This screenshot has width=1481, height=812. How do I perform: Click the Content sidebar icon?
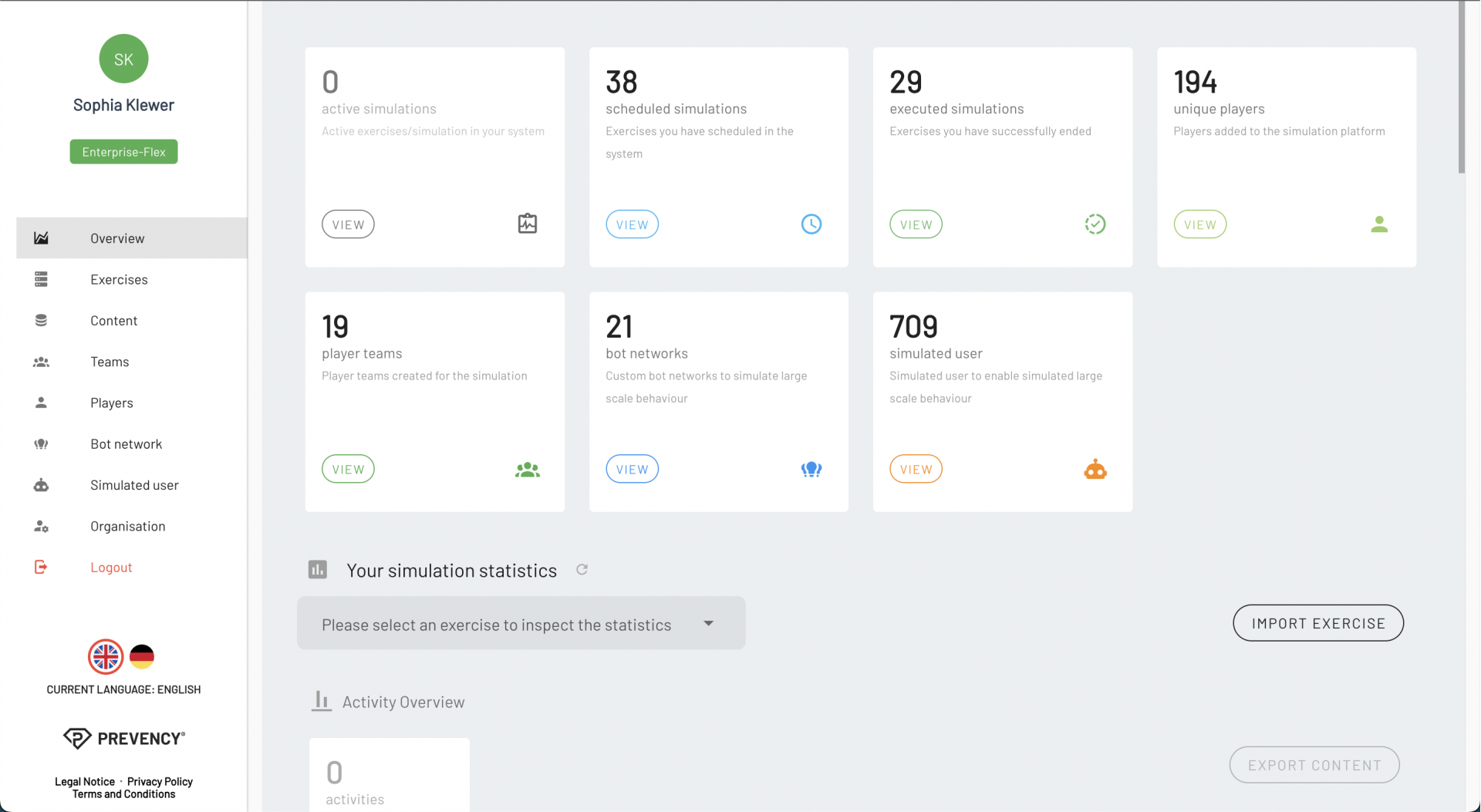[41, 320]
